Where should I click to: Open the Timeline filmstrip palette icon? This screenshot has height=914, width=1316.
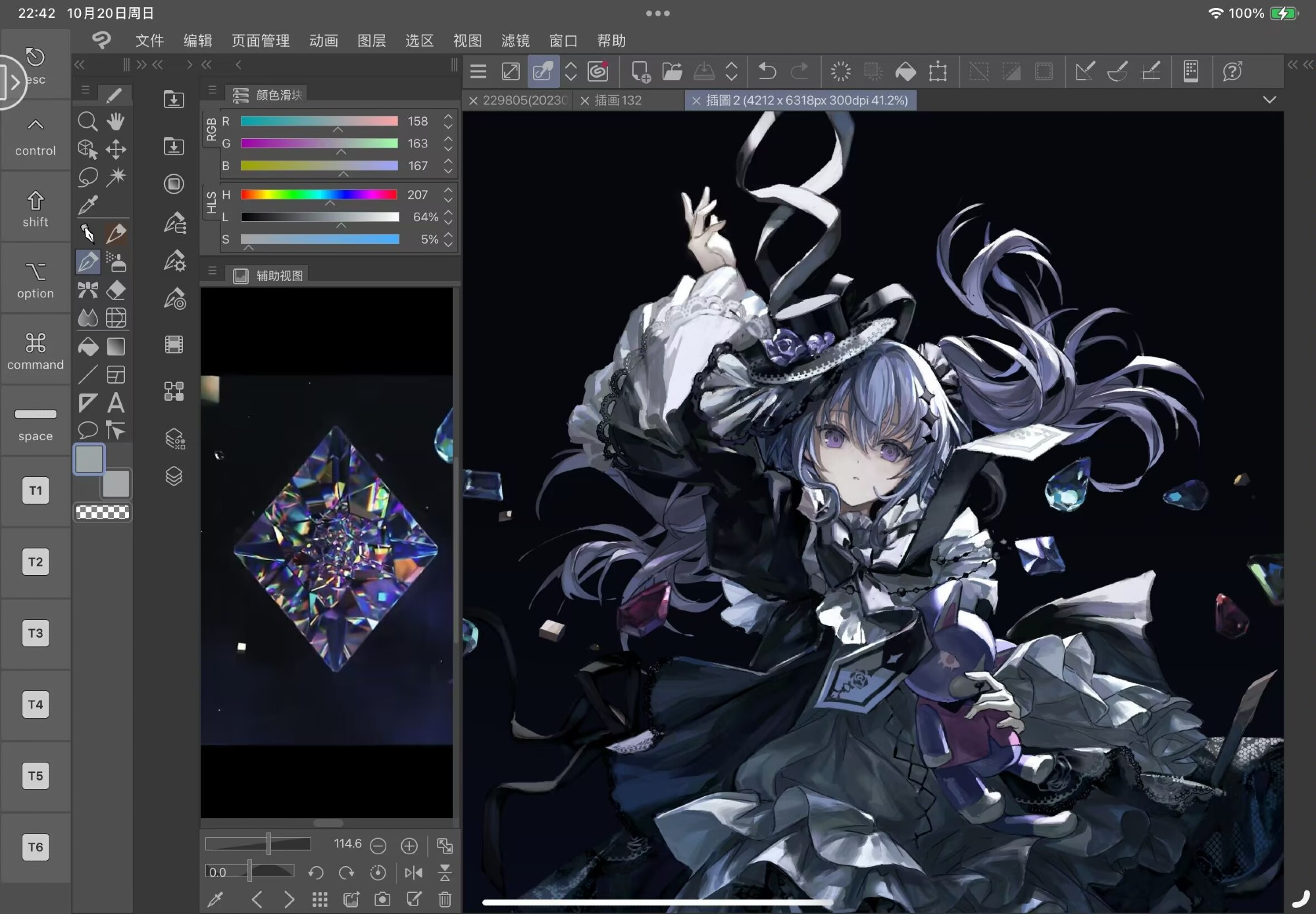pos(174,345)
